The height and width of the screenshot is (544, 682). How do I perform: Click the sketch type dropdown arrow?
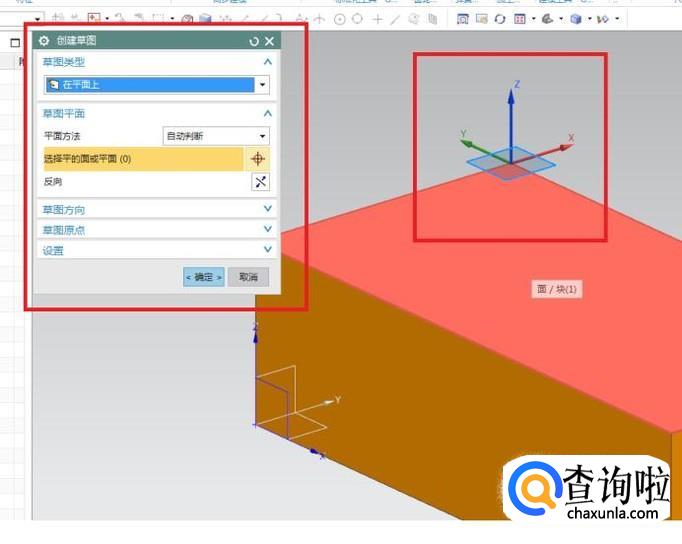pyautogui.click(x=262, y=85)
